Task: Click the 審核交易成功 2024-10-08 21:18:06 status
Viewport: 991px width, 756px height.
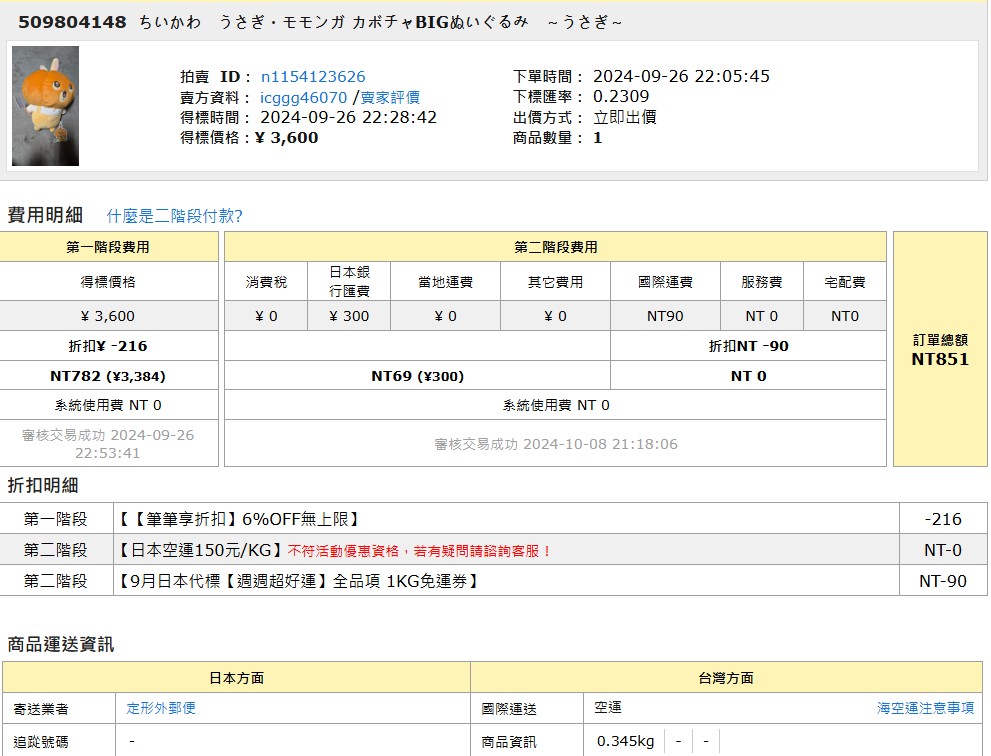Action: click(x=556, y=444)
